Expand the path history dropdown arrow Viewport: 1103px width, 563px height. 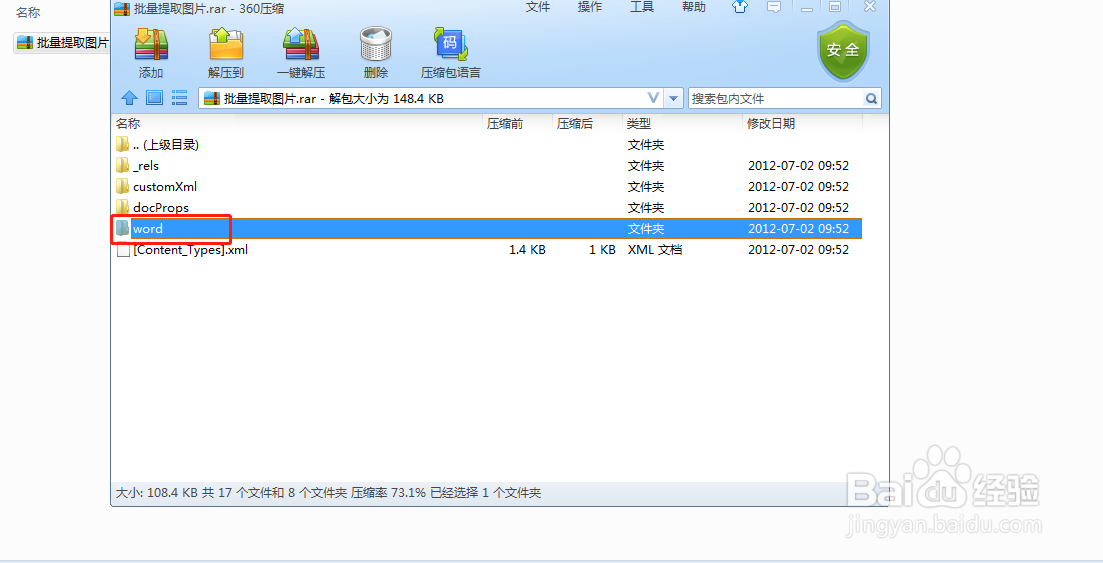pos(674,99)
